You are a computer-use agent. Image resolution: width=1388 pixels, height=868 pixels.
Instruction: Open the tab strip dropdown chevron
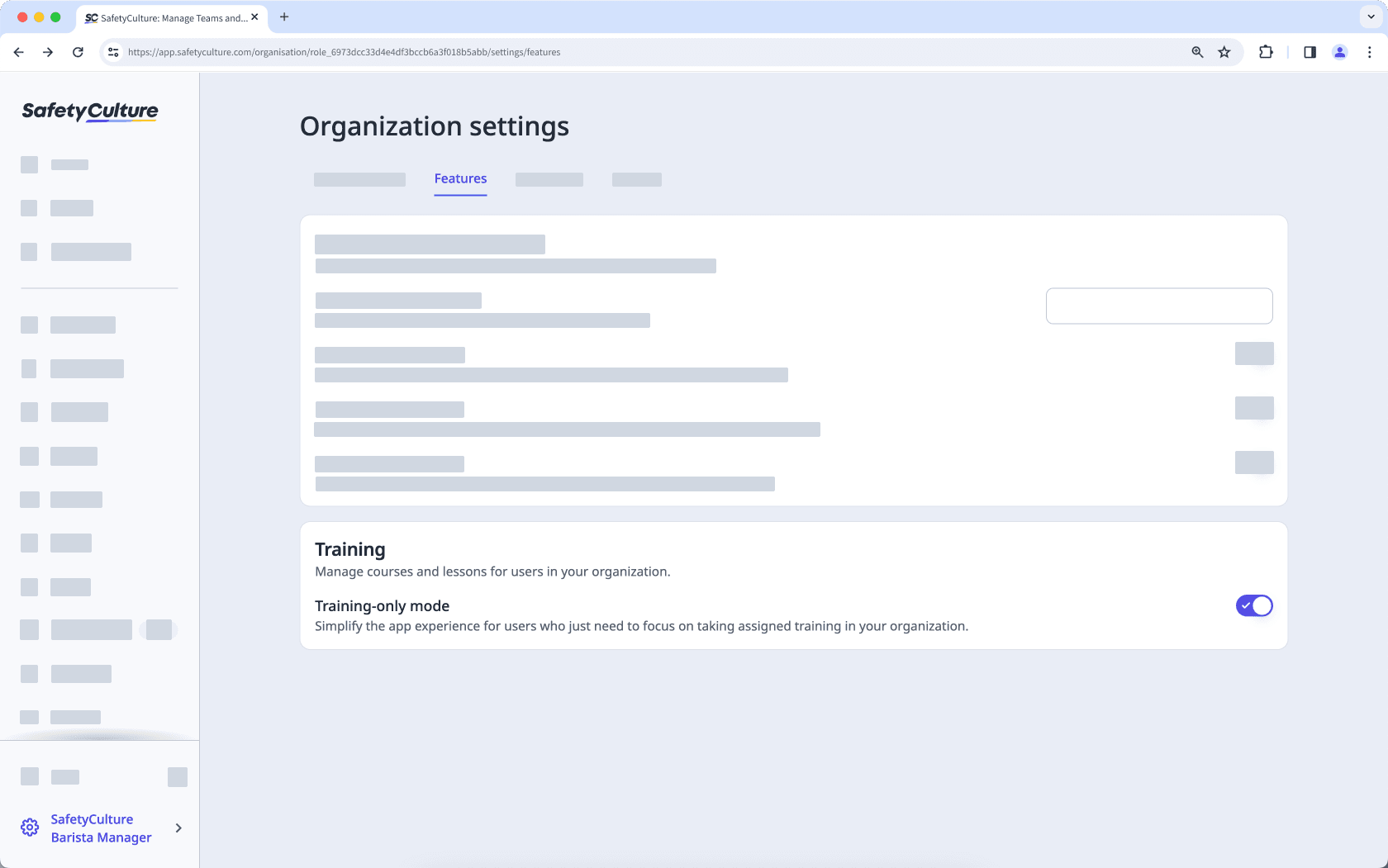point(1371,17)
